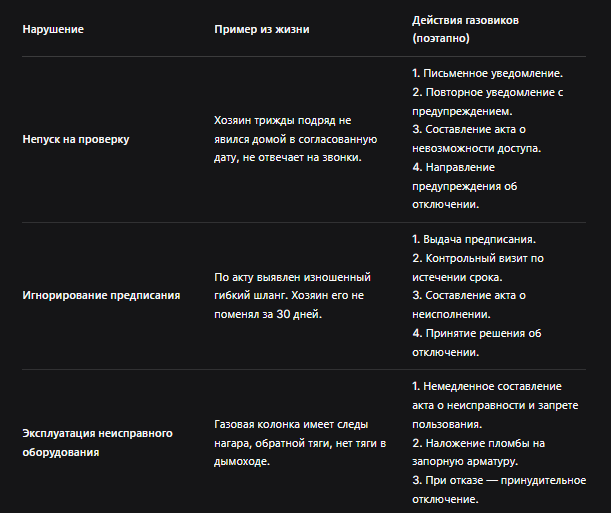Click step '4. Принятие решения об отключении'
The height and width of the screenshot is (513, 611).
pos(477,343)
